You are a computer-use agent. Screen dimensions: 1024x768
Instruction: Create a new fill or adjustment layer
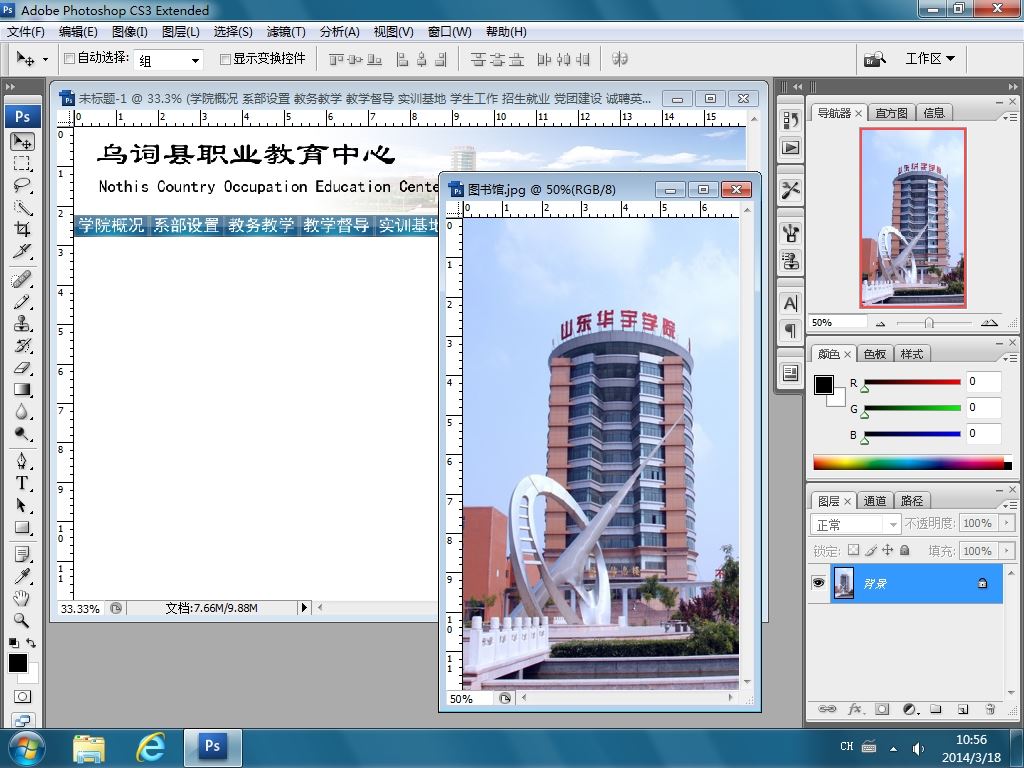pos(910,709)
